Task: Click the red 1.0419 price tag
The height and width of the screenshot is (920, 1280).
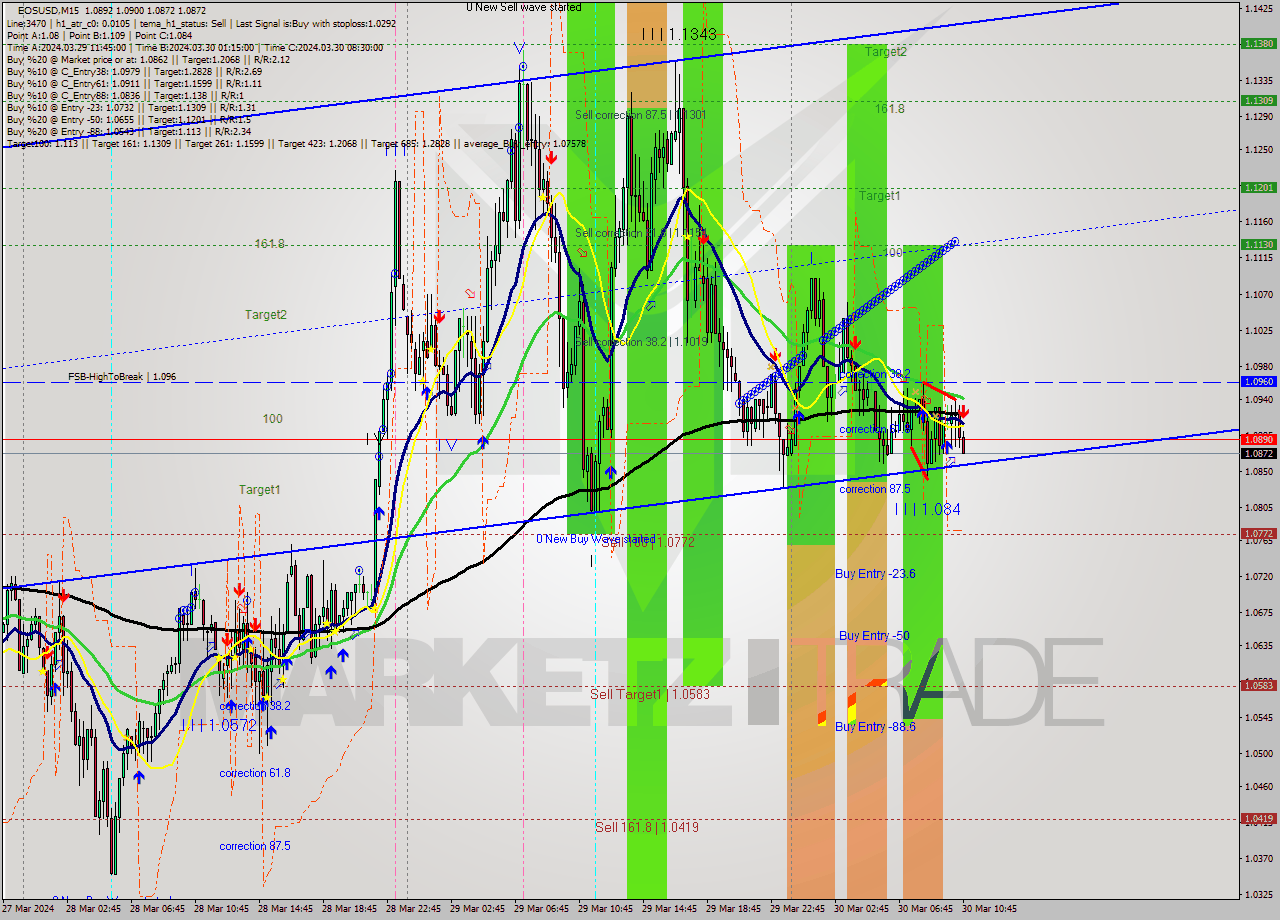Action: [x=1257, y=819]
